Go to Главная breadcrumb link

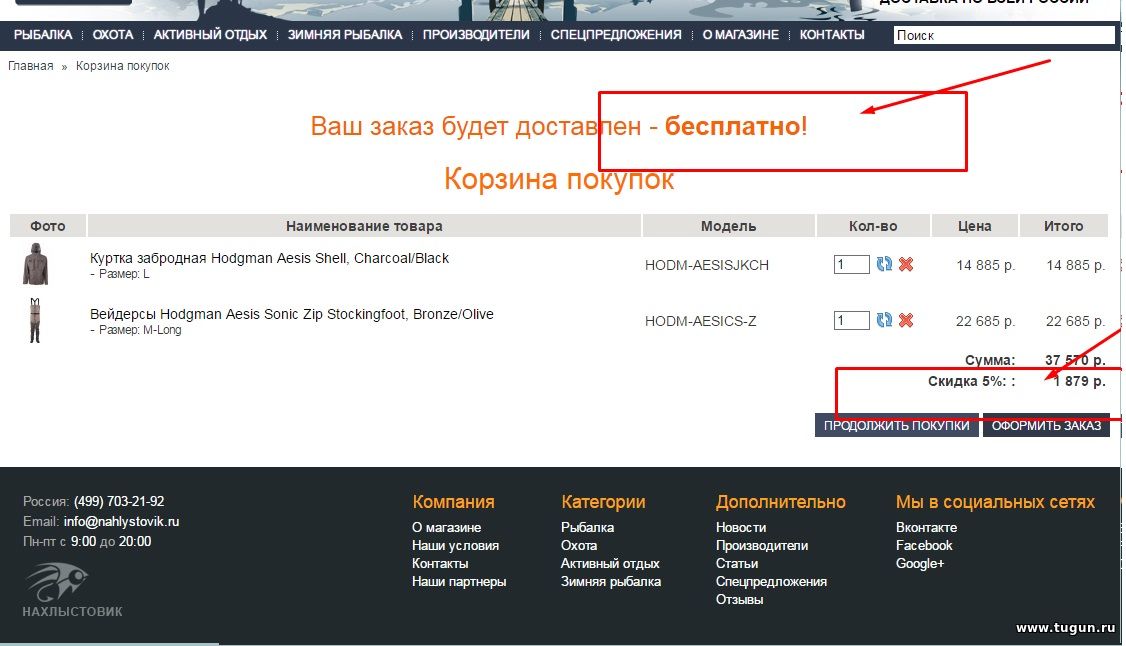pyautogui.click(x=30, y=66)
